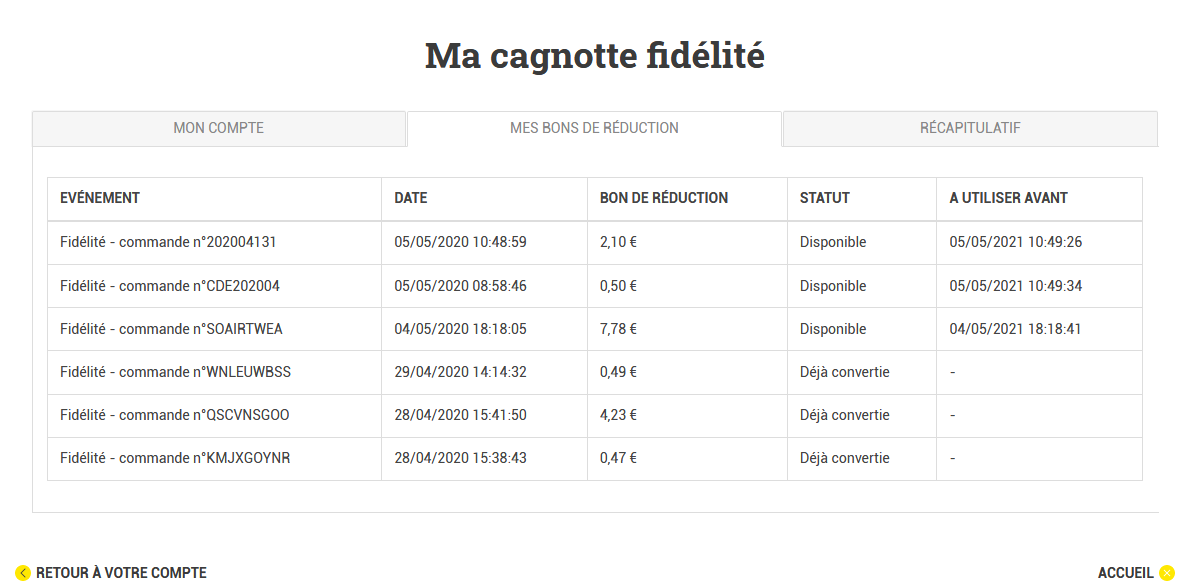Select the order n°202004131 row
The image size is (1190, 582).
pos(594,243)
